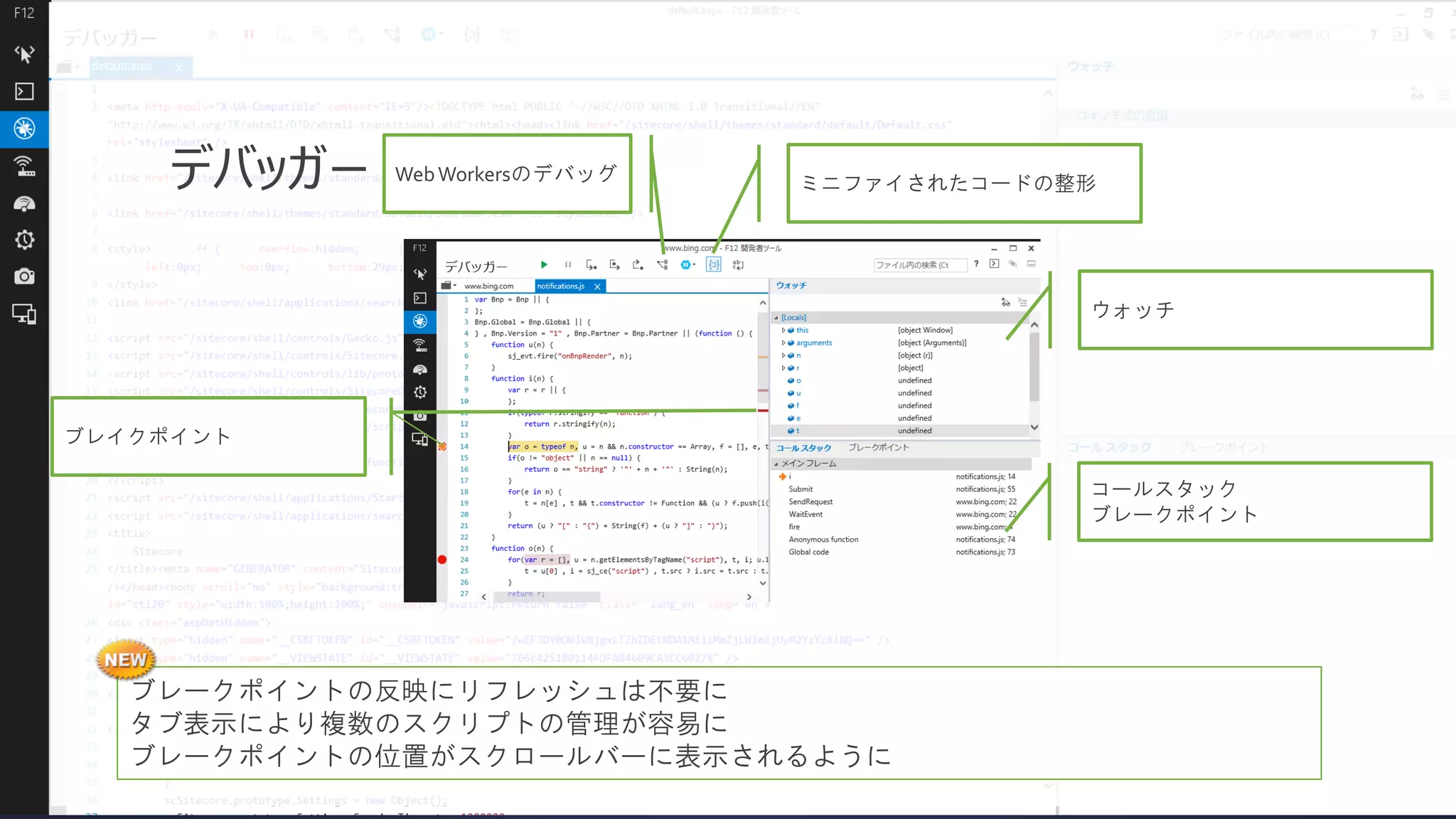Click the Step Over toolbar icon
Screen dimensions: 1456x819
click(615, 264)
